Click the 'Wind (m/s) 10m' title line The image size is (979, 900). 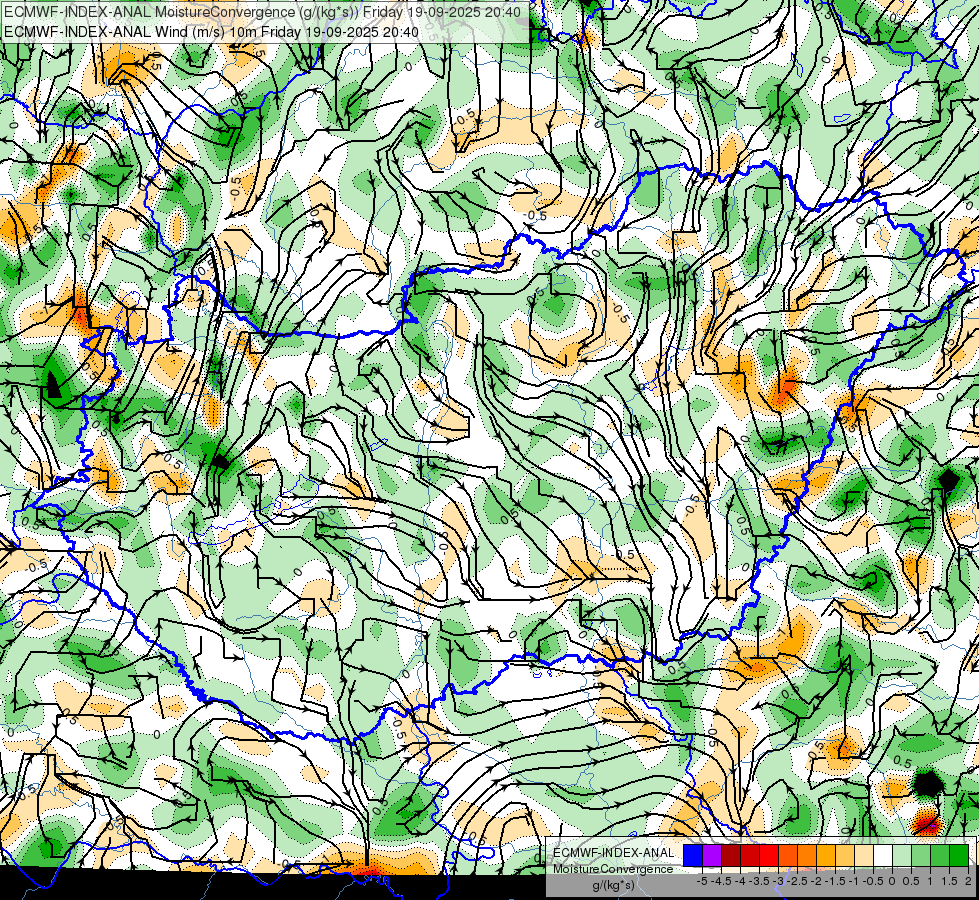click(x=211, y=32)
